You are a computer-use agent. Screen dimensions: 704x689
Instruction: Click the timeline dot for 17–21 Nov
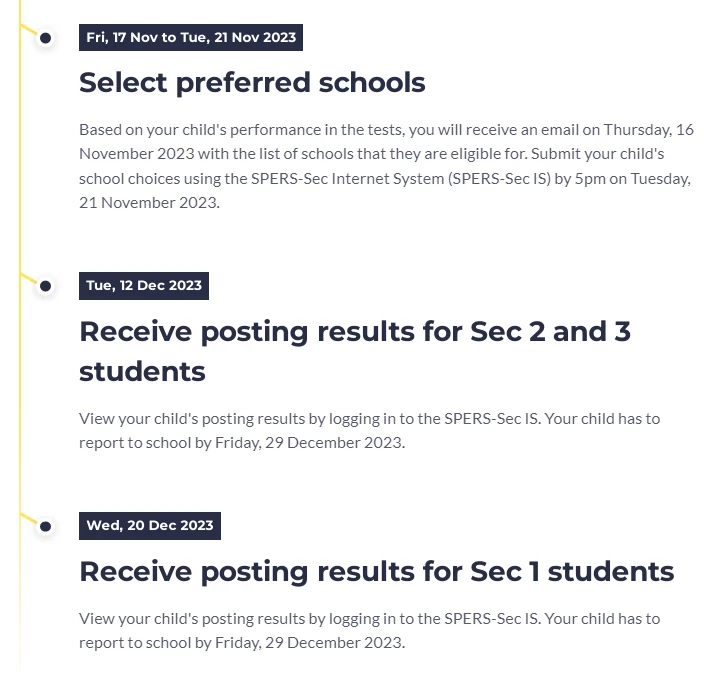click(x=45, y=38)
